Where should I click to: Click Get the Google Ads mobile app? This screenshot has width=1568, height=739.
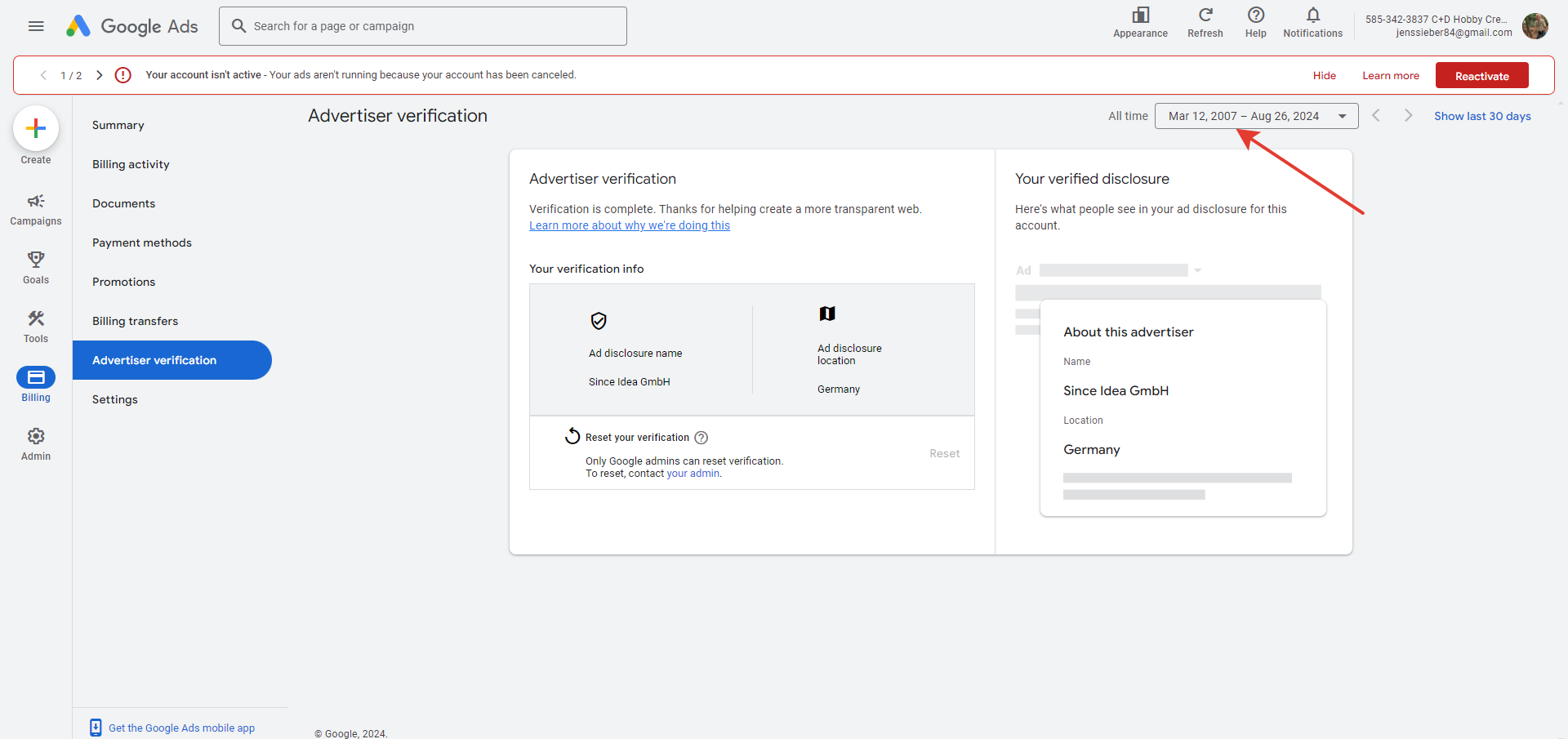click(x=181, y=728)
